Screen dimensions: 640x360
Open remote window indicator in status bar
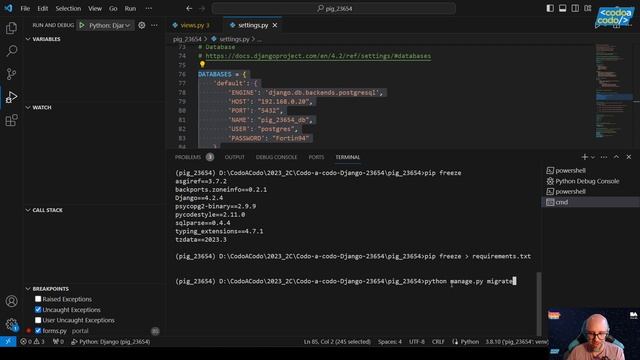tap(8, 342)
